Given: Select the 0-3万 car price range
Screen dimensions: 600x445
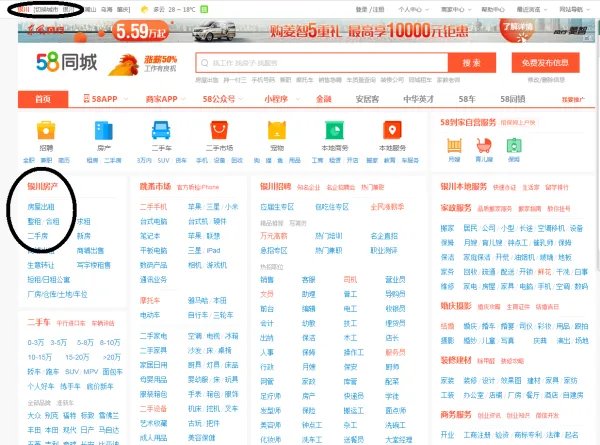Looking at the screenshot, I should pos(36,342).
